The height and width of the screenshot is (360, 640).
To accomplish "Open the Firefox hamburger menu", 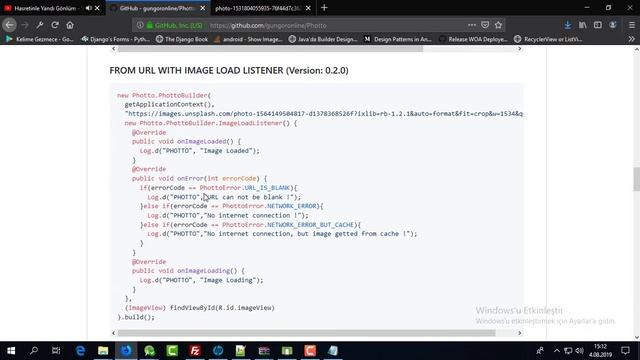I will (631, 25).
